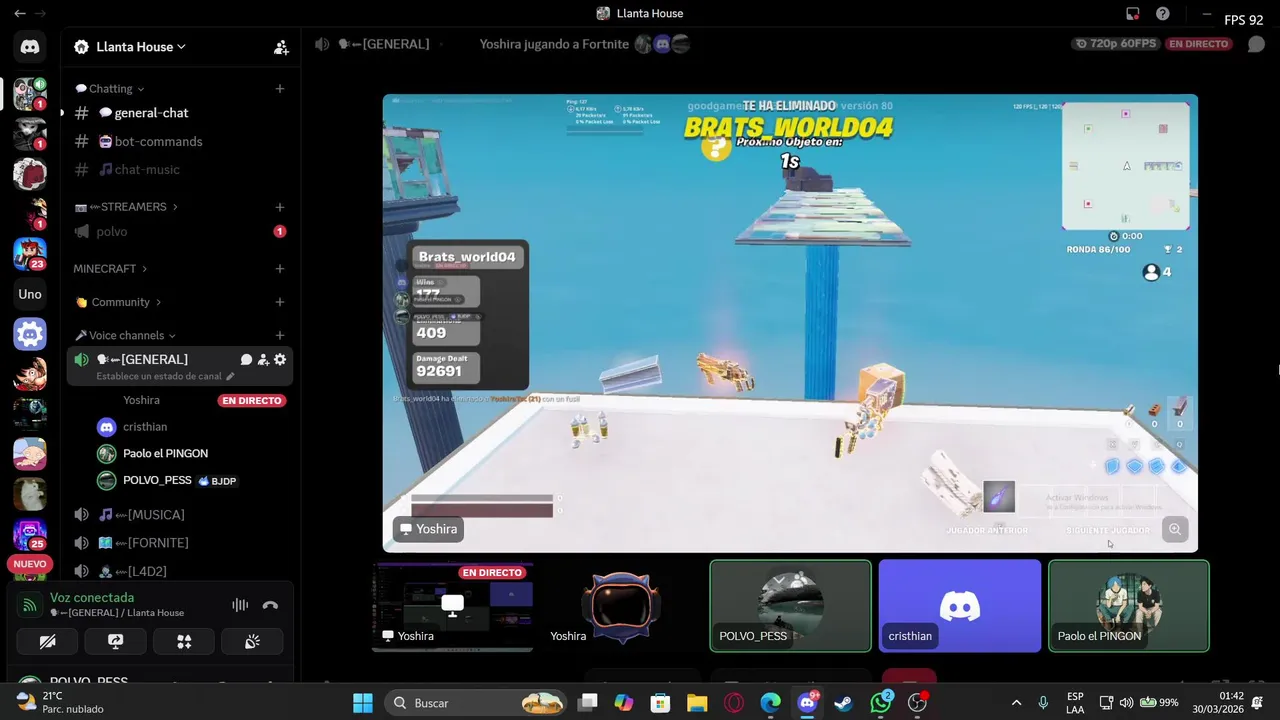Go back with title bar arrow

(19, 14)
